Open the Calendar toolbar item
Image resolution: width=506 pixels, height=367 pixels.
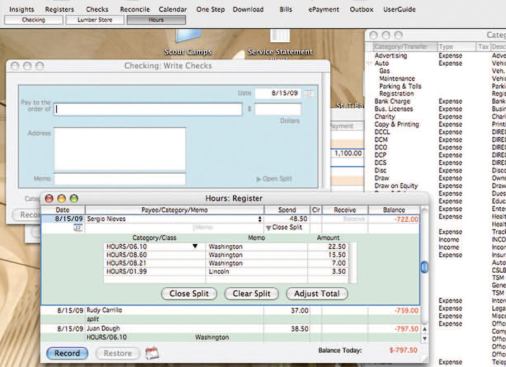click(173, 9)
